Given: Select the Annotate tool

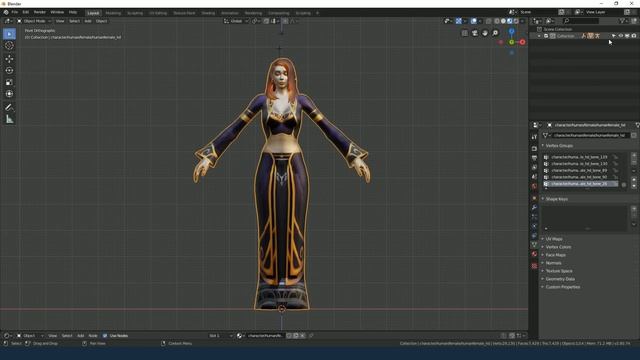Looking at the screenshot, I should [x=9, y=107].
